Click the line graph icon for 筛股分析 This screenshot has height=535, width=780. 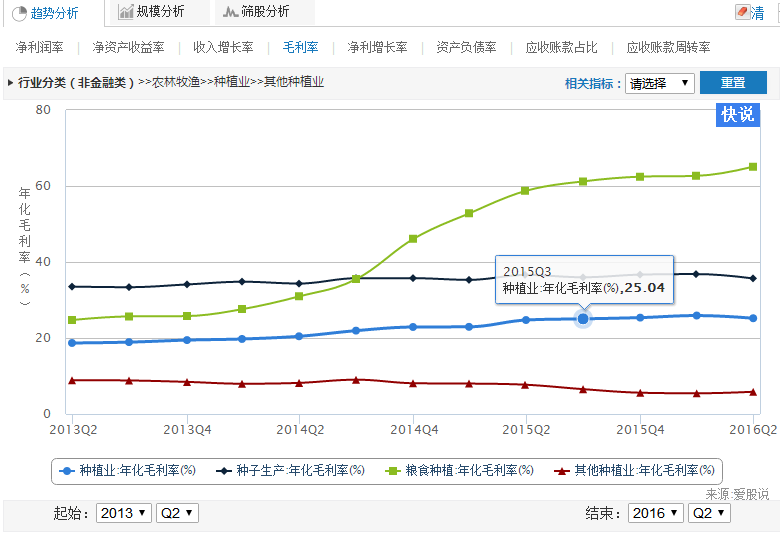pos(230,11)
